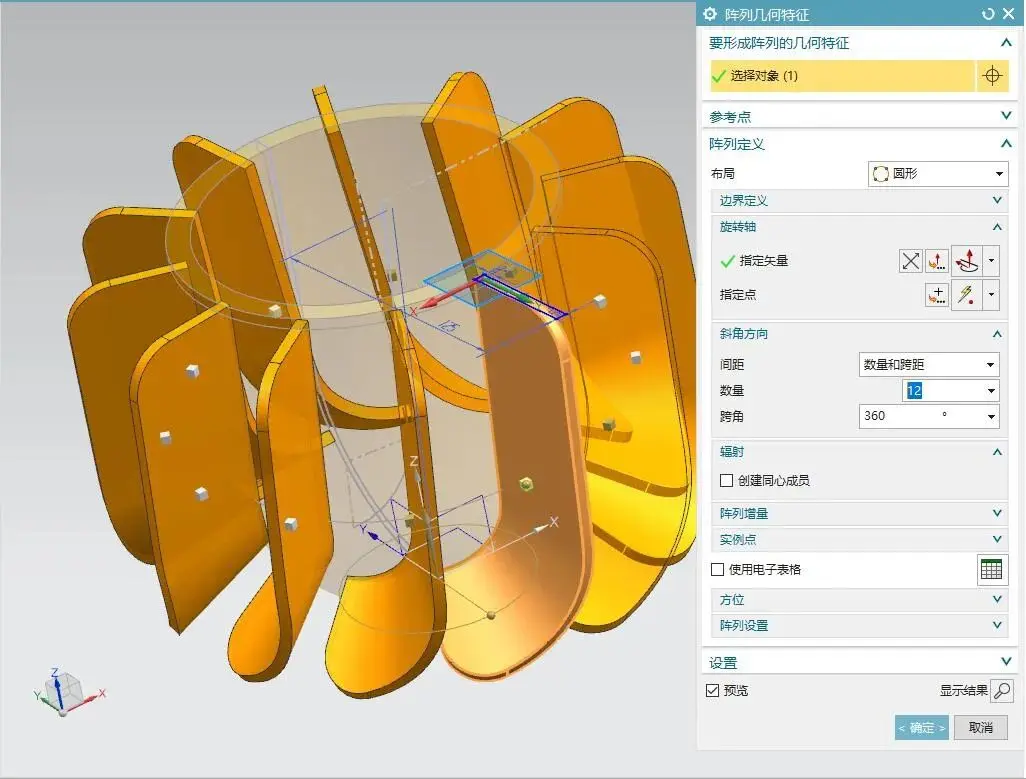Screen dimensions: 1026x779
Task: Expand the 阵列增量 section
Action: (x=997, y=513)
